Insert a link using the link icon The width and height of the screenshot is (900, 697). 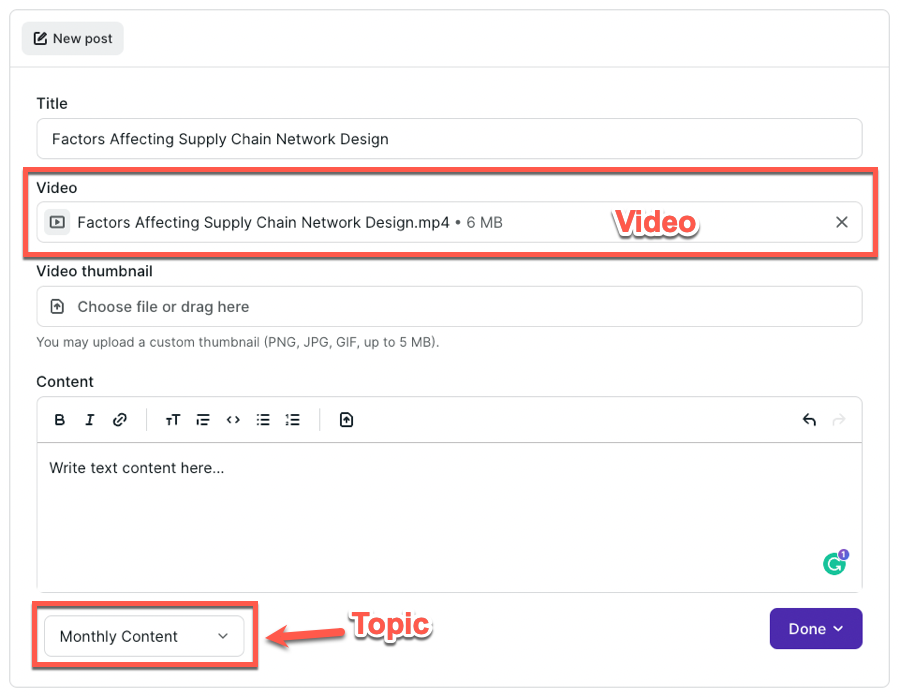click(120, 420)
